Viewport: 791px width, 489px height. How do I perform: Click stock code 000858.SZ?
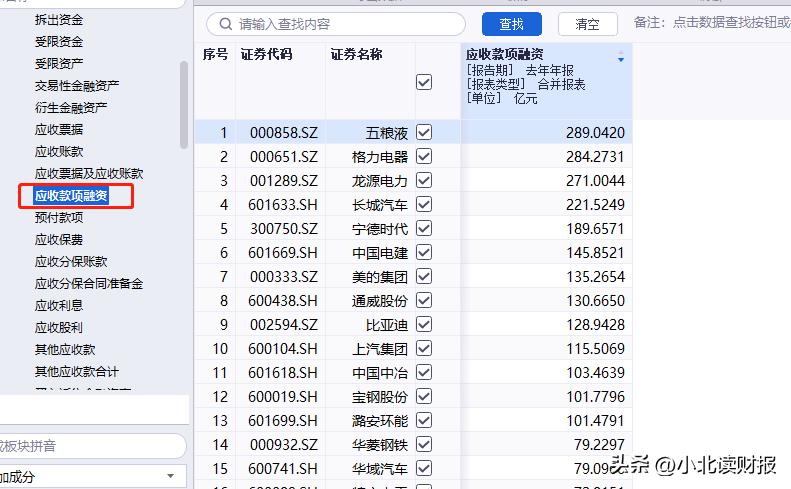284,133
